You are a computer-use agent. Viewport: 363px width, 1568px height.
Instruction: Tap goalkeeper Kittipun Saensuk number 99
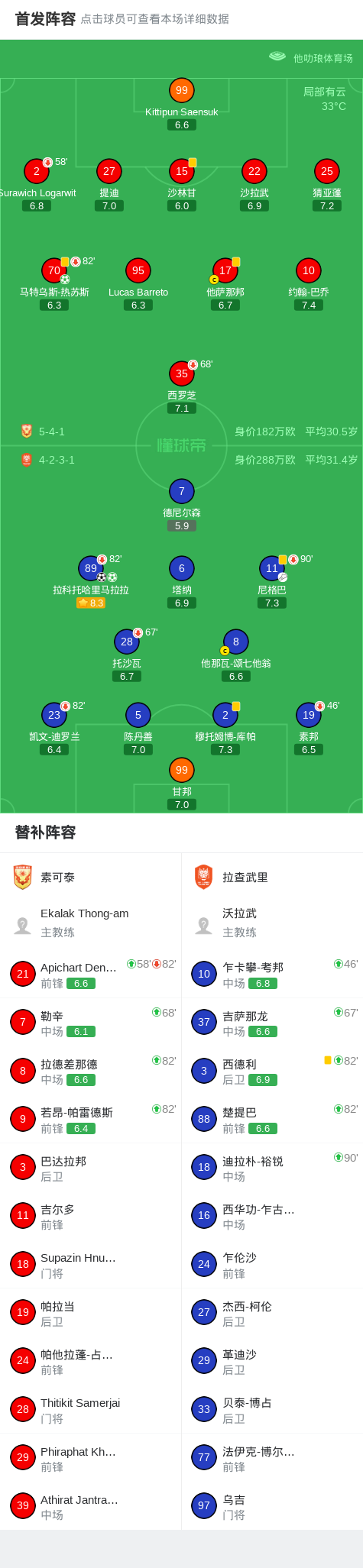point(181,90)
